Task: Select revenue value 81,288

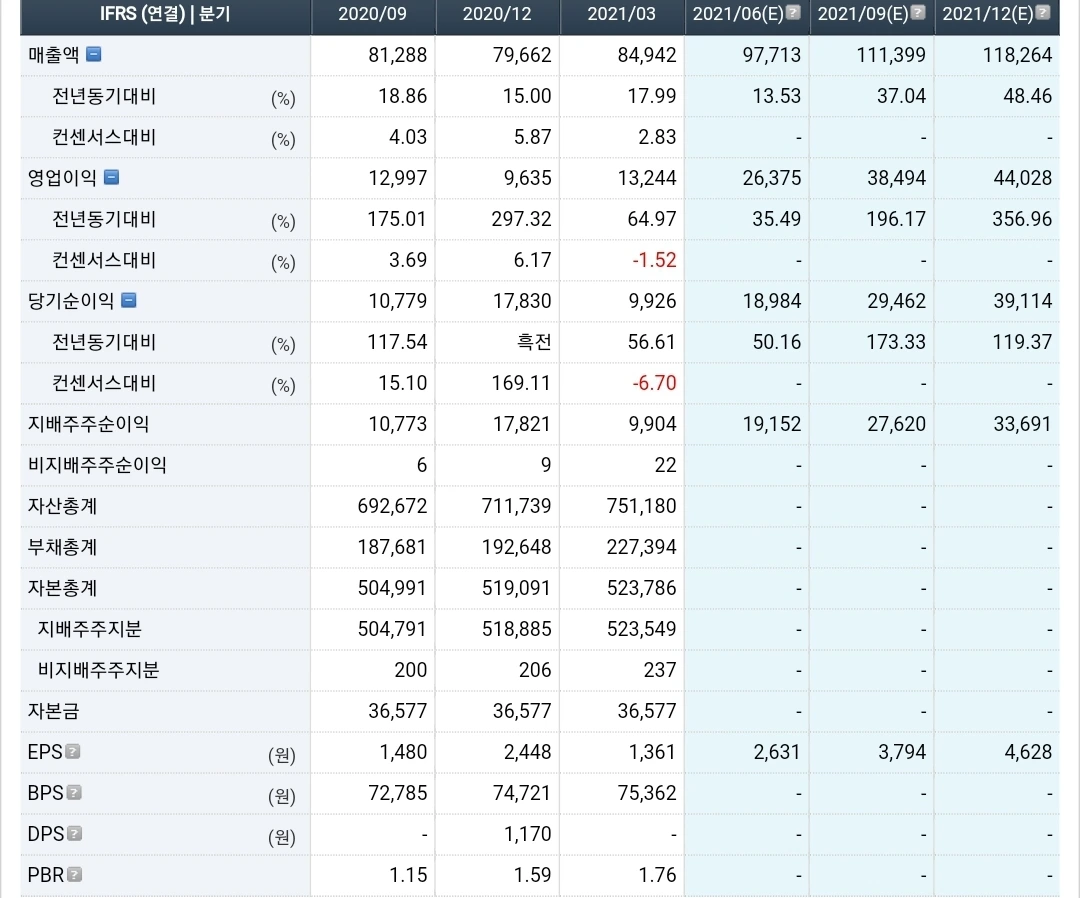Action: click(x=397, y=55)
